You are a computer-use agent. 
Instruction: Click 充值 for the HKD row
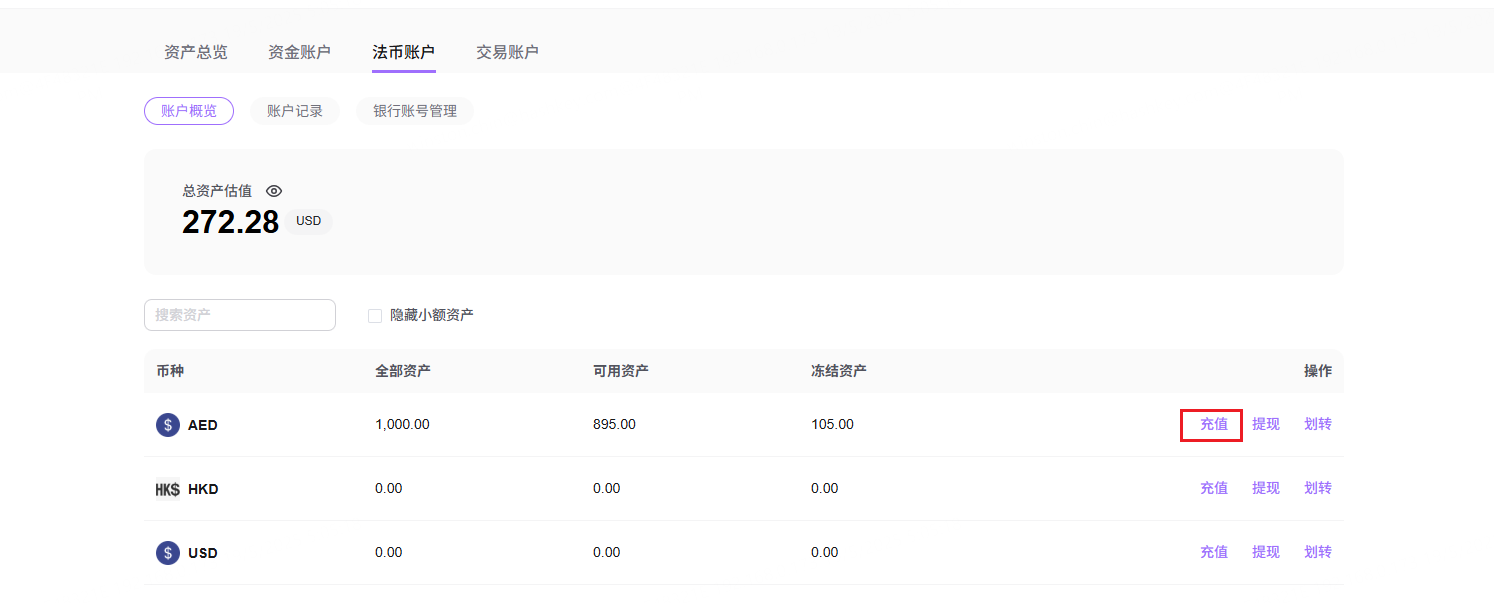(1214, 488)
